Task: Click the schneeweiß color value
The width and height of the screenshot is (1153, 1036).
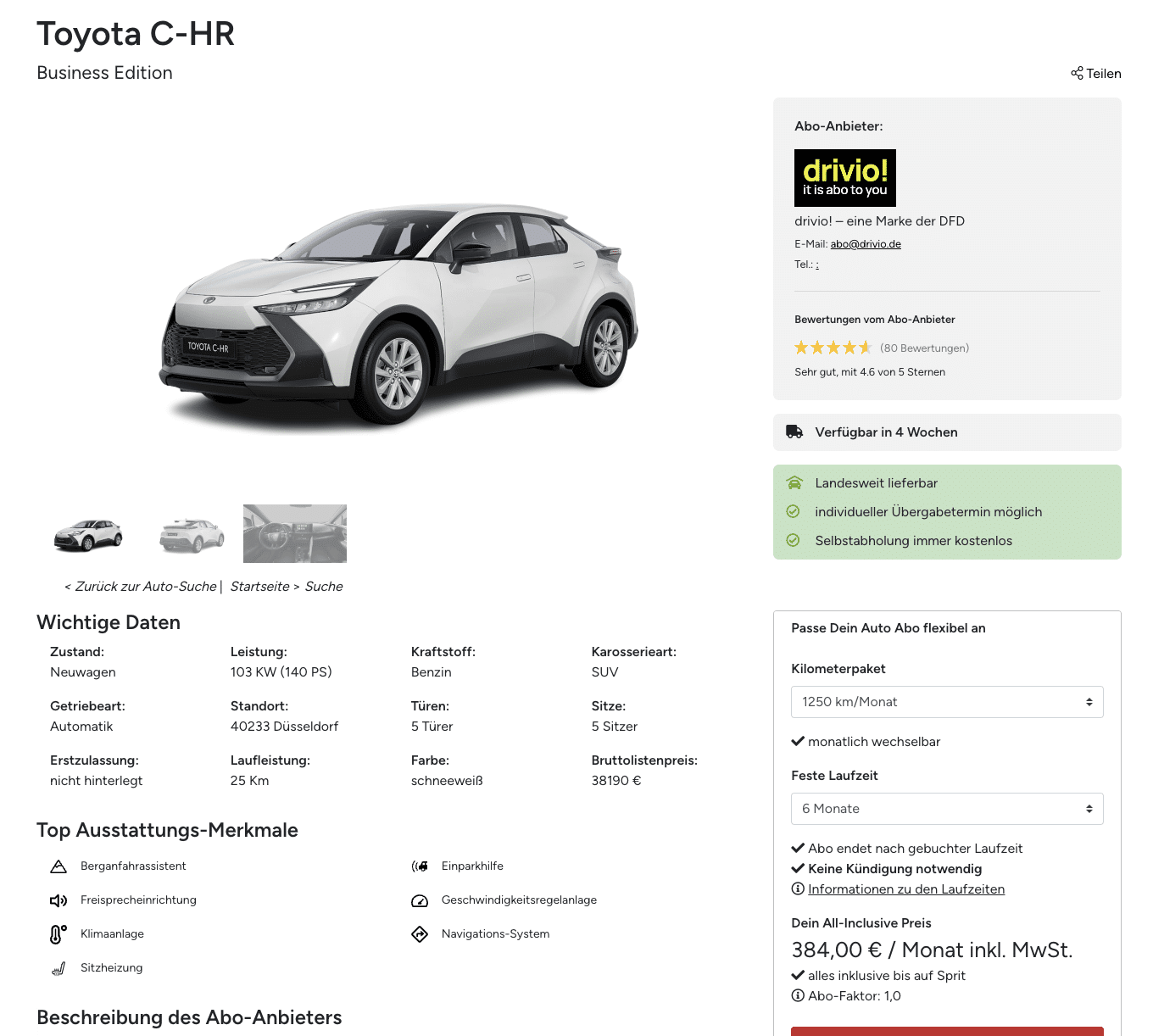Action: (447, 781)
